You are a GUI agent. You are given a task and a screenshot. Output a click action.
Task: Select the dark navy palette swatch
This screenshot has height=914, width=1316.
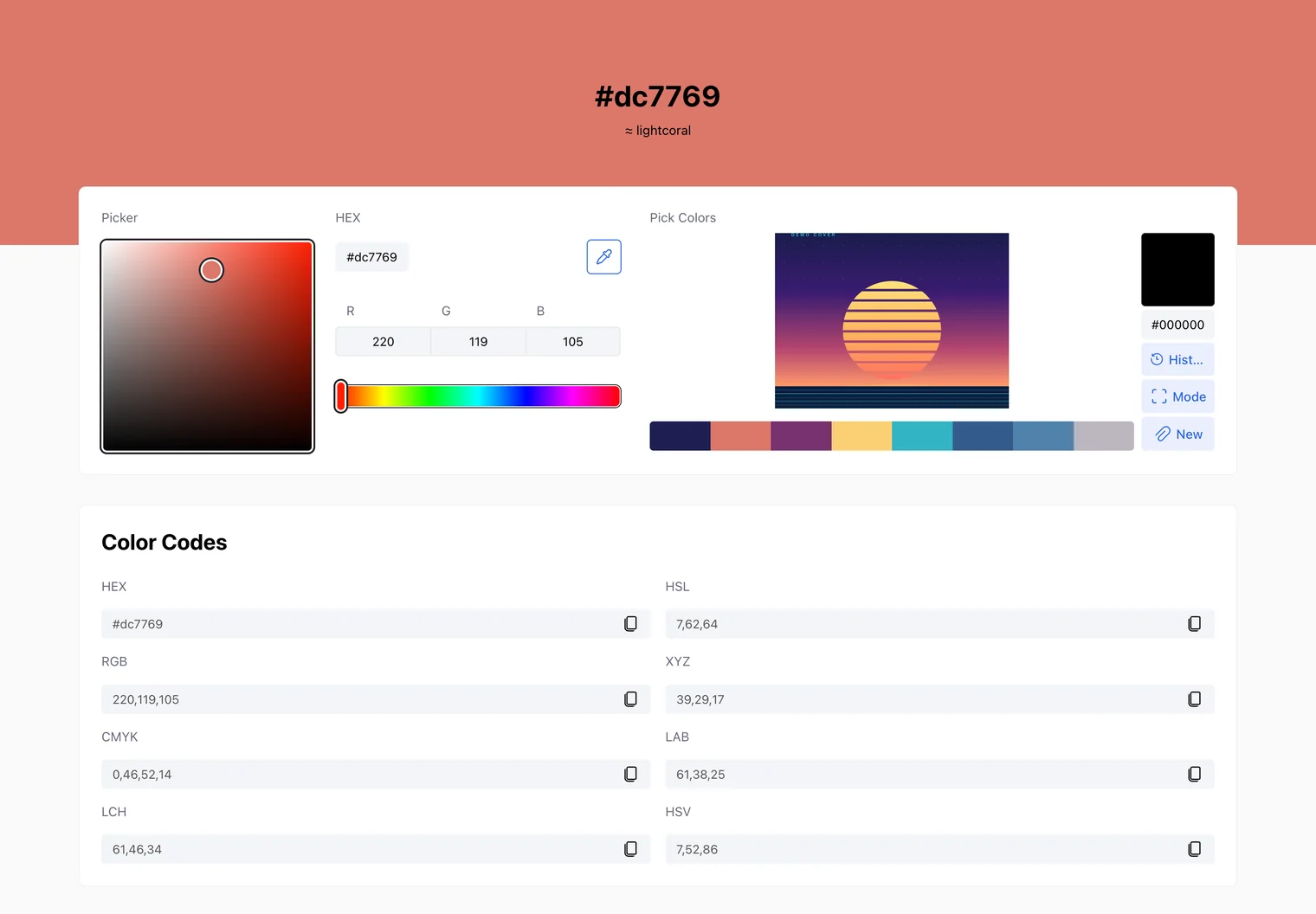click(680, 436)
